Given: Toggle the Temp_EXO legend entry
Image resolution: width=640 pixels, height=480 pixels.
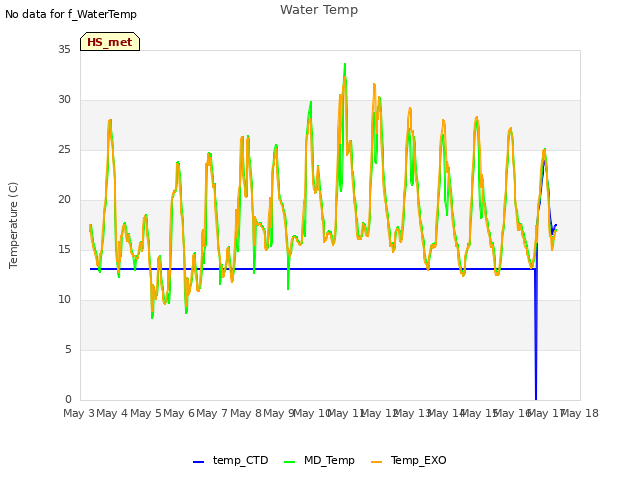Looking at the screenshot, I should tap(409, 460).
